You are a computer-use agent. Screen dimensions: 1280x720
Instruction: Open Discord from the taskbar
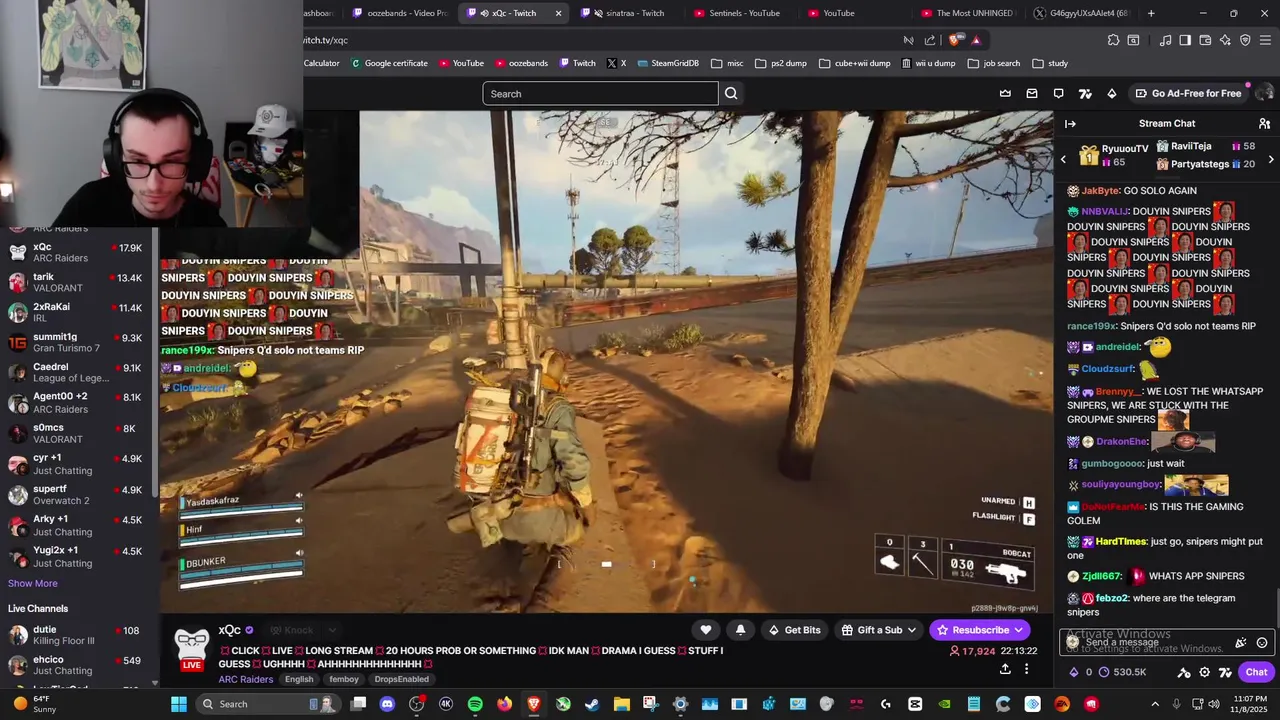387,704
